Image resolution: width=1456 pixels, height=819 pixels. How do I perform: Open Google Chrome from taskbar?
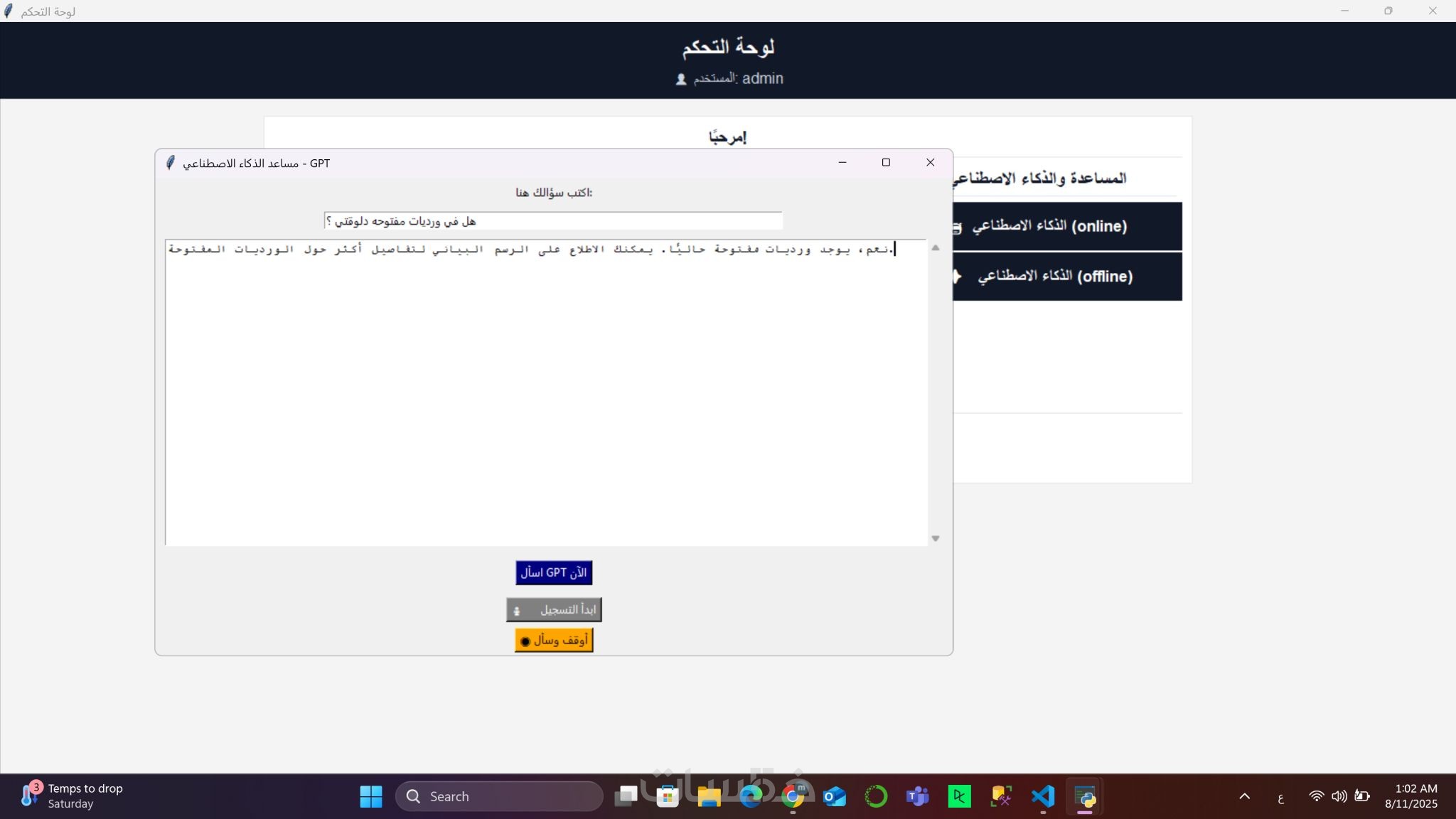pyautogui.click(x=793, y=796)
